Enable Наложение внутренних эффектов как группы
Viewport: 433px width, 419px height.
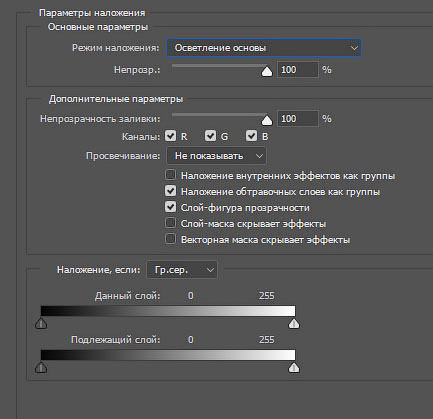coord(170,175)
